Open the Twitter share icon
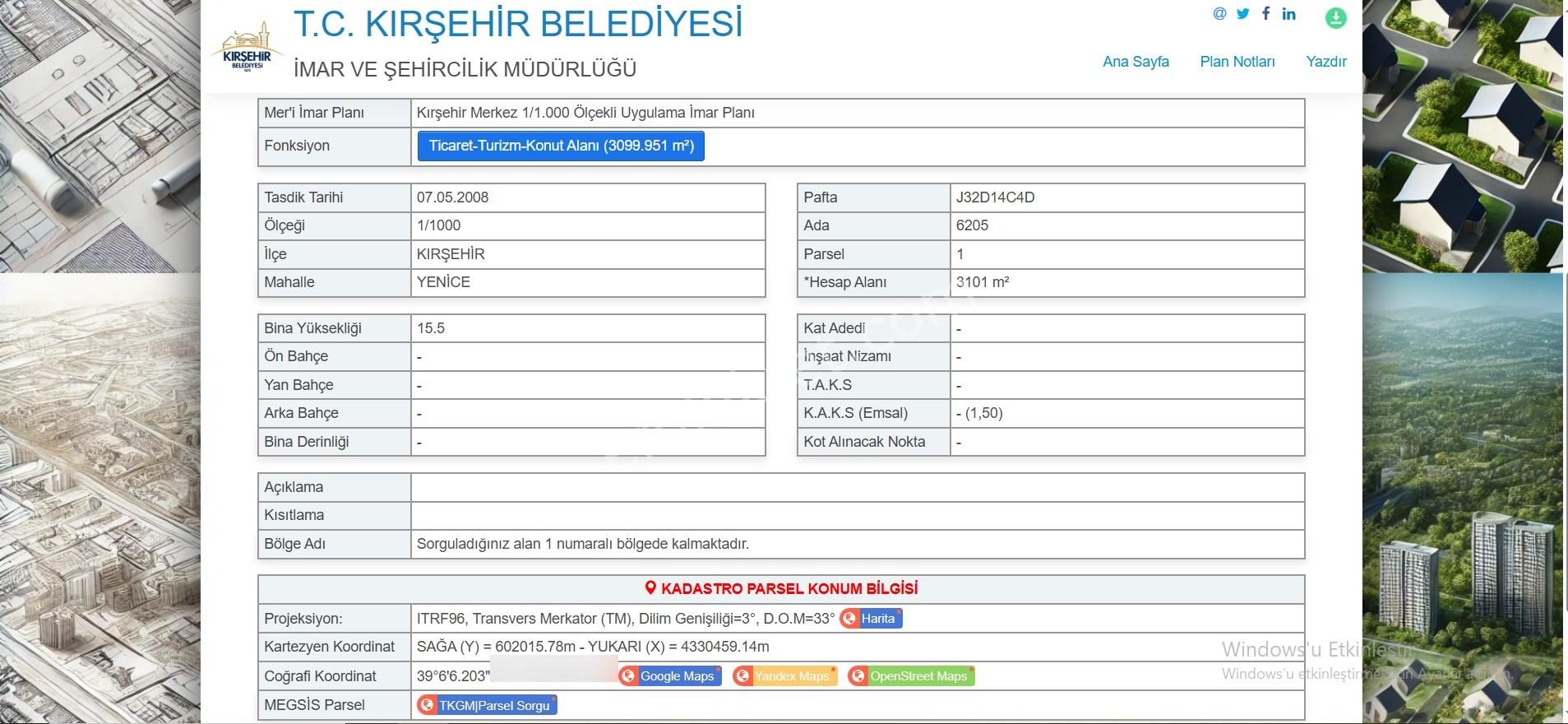Image resolution: width=1568 pixels, height=724 pixels. (1243, 14)
